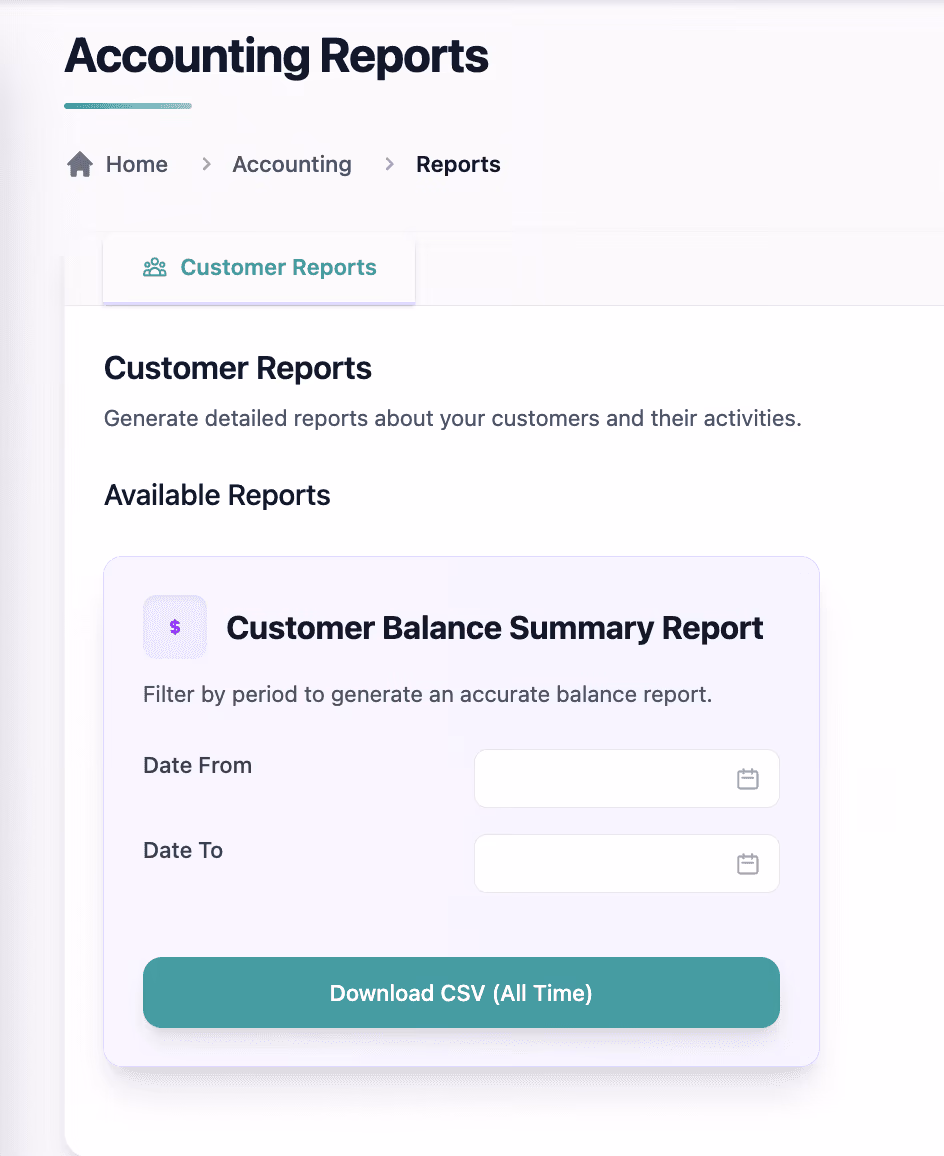Click the Available Reports section heading
This screenshot has height=1156, width=944.
pyautogui.click(x=217, y=495)
